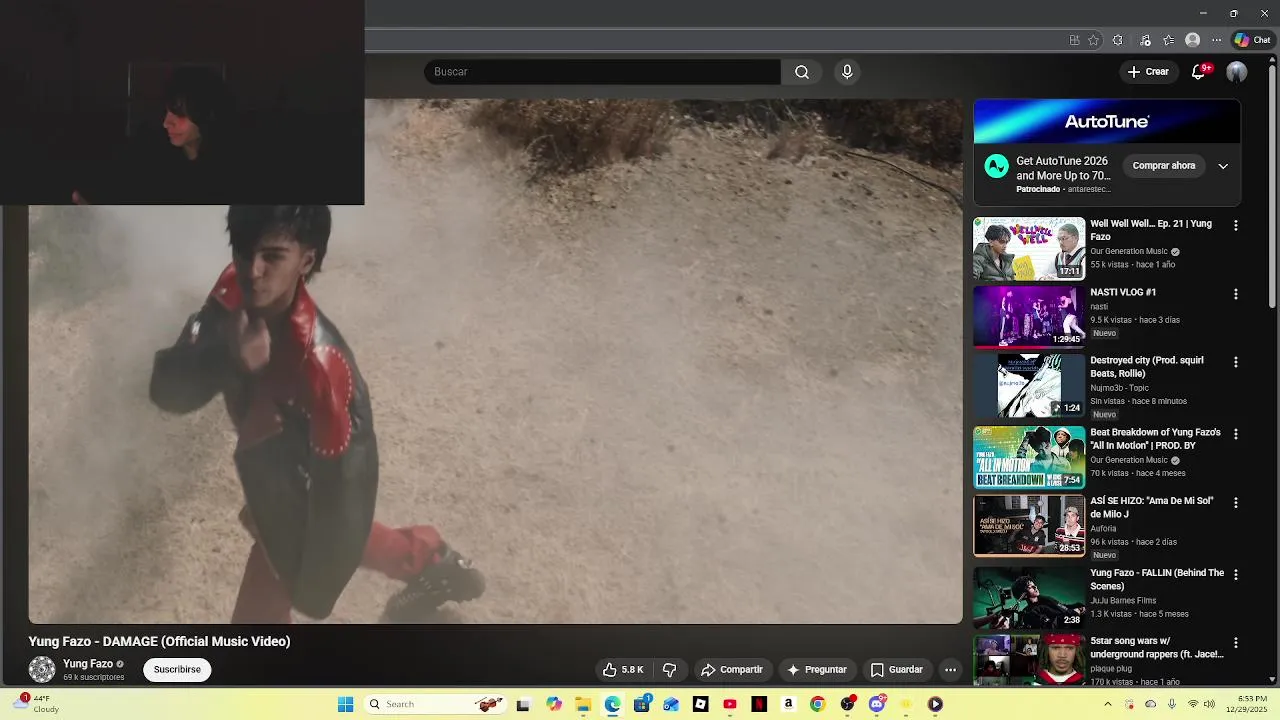Screen dimensions: 1280x720
Task: Like the video with thumbs up
Action: (x=623, y=670)
